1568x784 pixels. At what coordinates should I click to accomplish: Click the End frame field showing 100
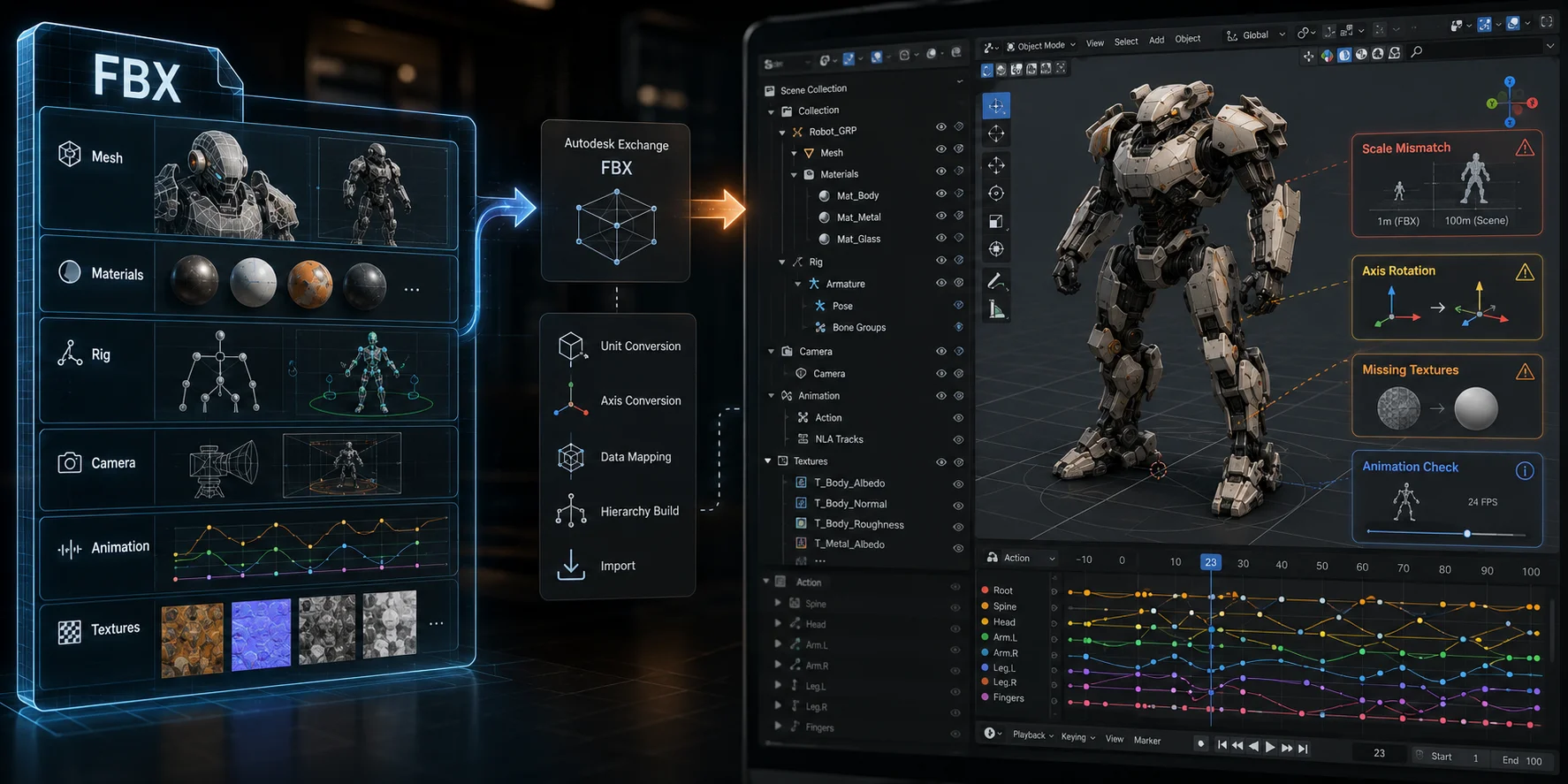(1523, 761)
